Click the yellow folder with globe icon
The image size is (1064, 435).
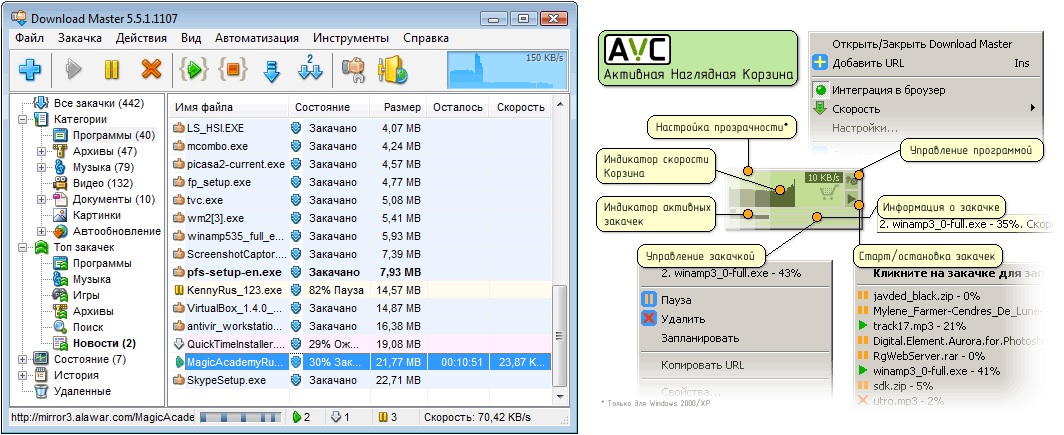[x=392, y=70]
